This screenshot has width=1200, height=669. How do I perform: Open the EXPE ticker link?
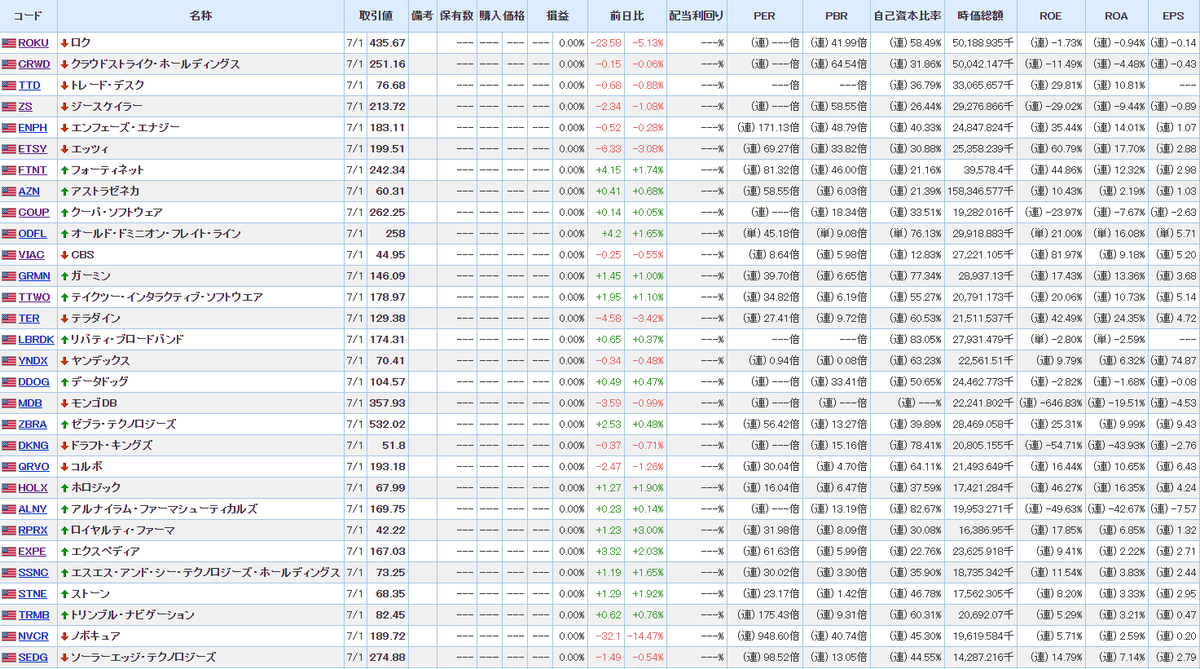(x=32, y=551)
